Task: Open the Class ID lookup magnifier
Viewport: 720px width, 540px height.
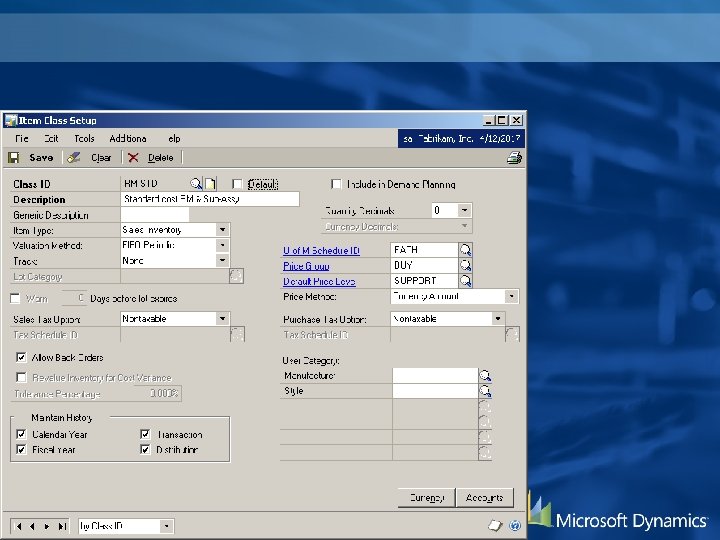Action: point(196,184)
